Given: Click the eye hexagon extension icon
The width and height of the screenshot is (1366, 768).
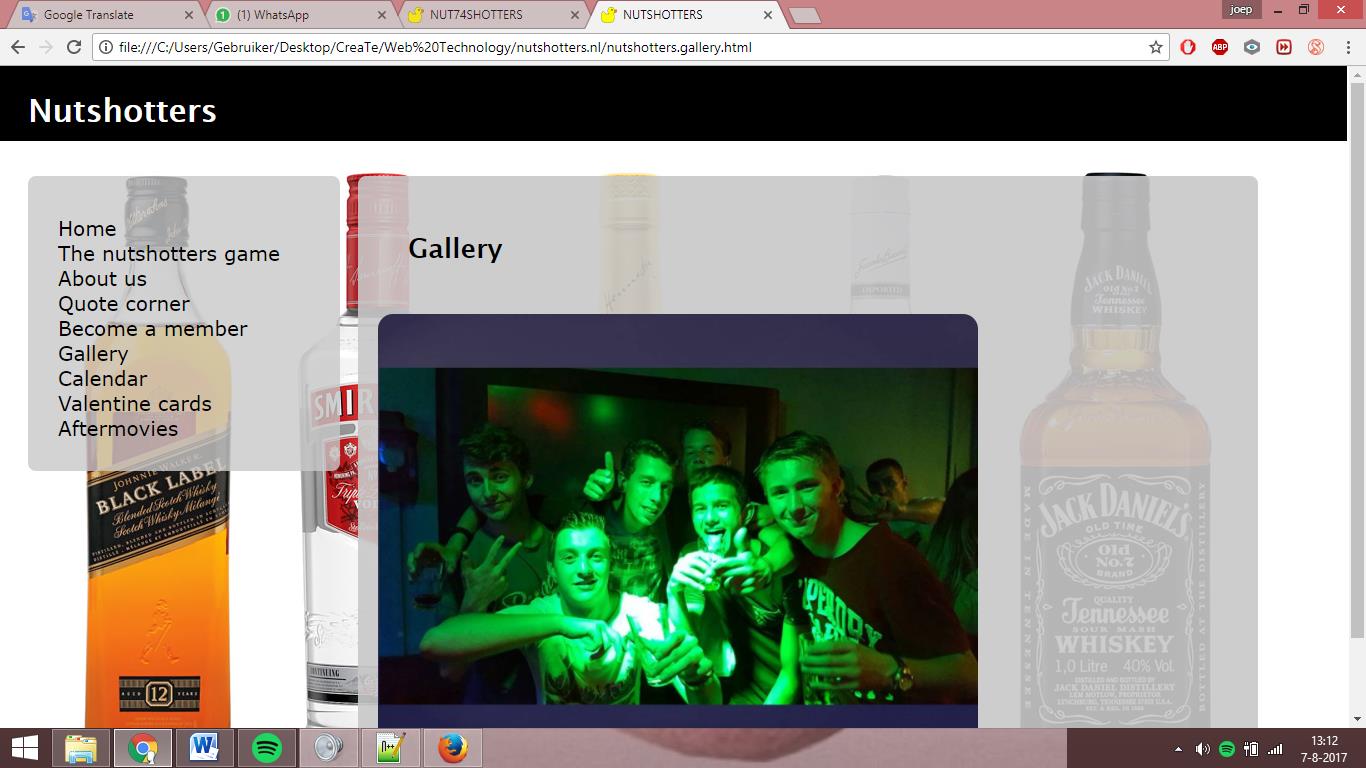Looking at the screenshot, I should click(x=1252, y=47).
